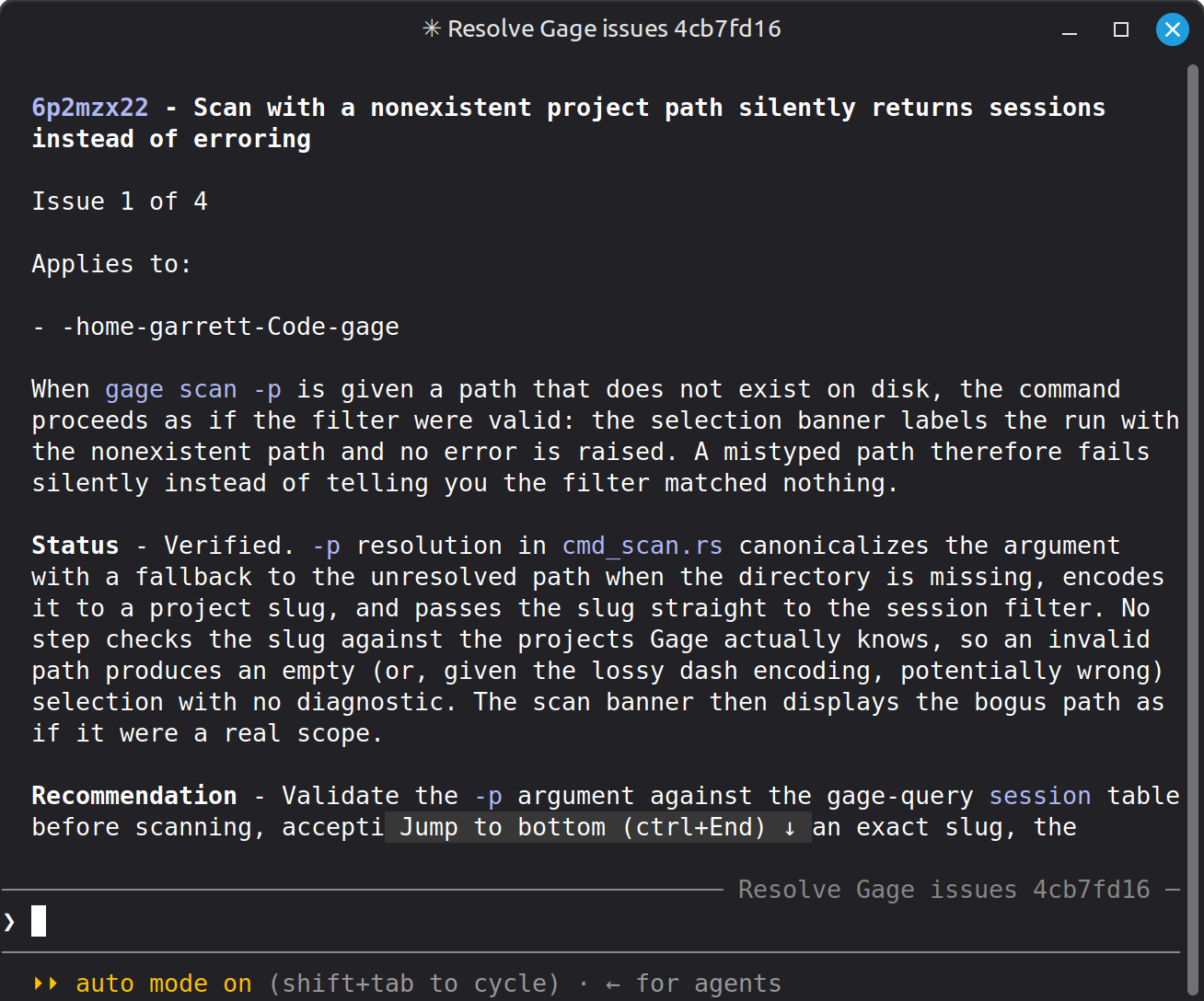
Task: Click the highlighted 'gage scan -p' command
Action: (193, 389)
